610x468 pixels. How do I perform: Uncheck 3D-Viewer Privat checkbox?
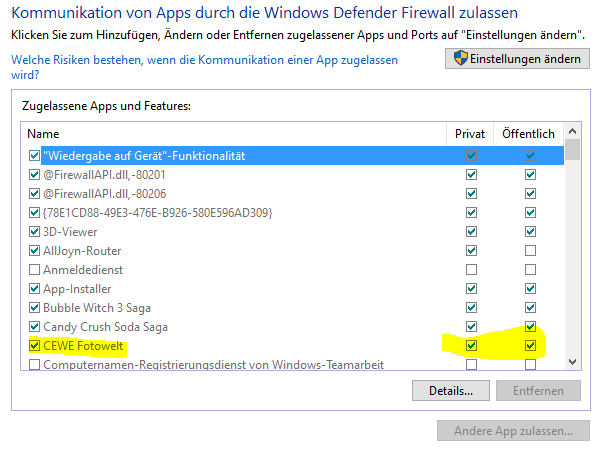coord(471,231)
